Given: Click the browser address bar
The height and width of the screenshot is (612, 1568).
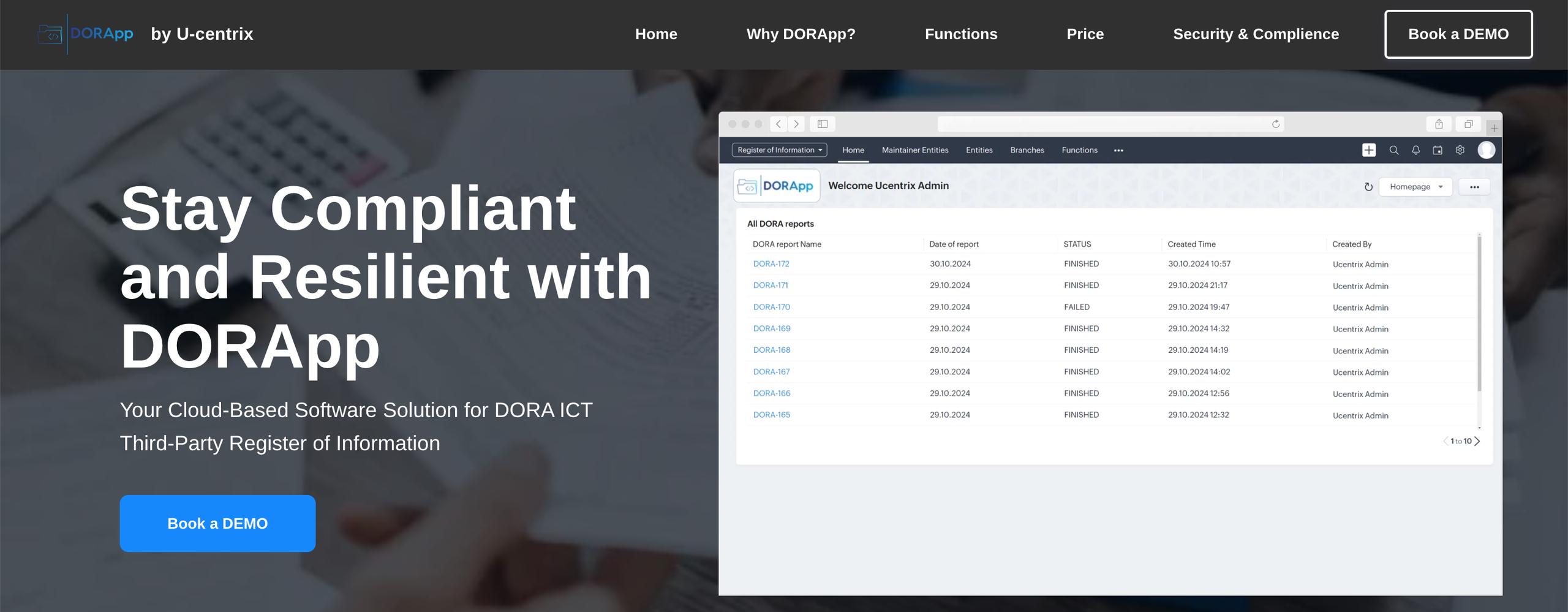Looking at the screenshot, I should (1102, 124).
